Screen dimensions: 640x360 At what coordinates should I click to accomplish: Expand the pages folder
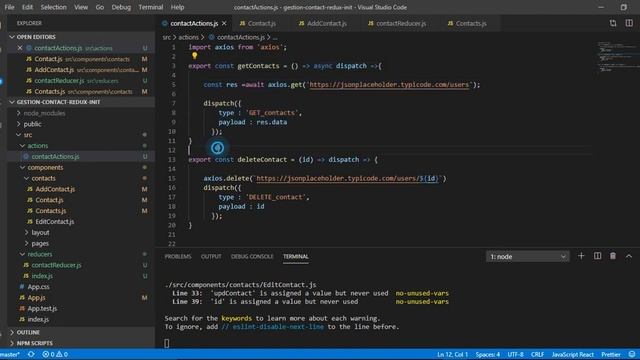point(40,243)
